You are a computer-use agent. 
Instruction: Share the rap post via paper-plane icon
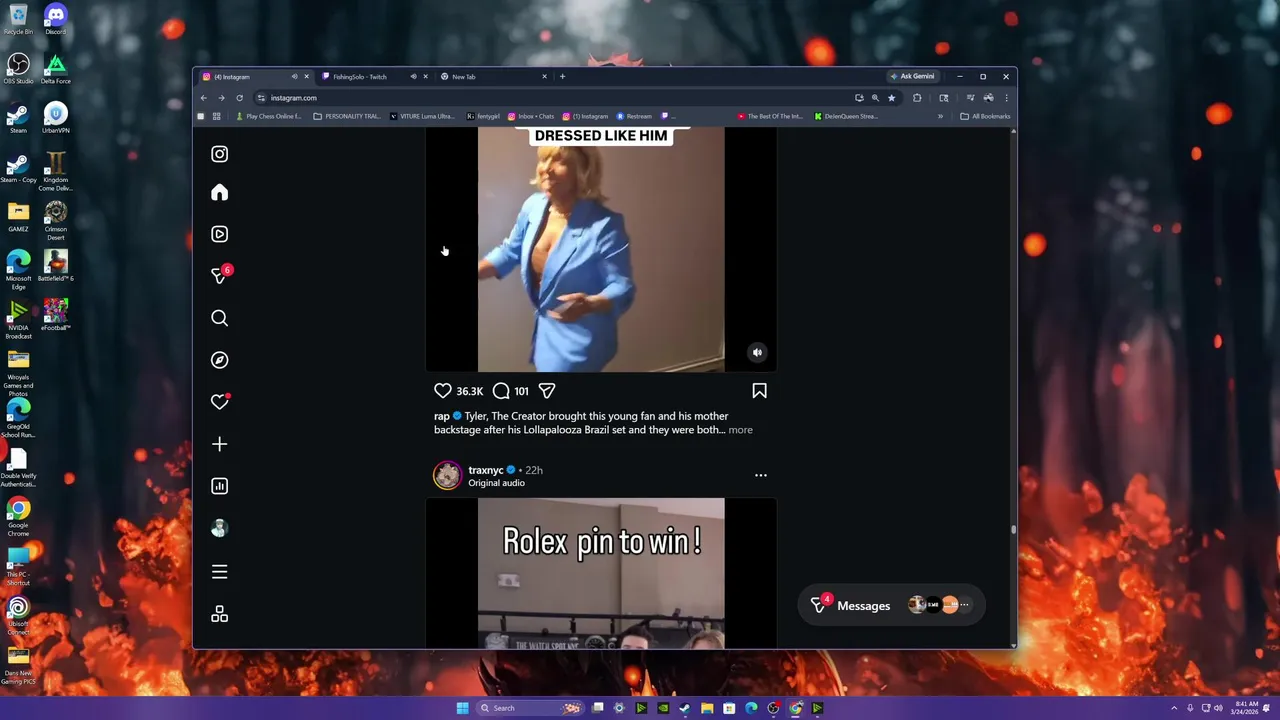coord(547,391)
